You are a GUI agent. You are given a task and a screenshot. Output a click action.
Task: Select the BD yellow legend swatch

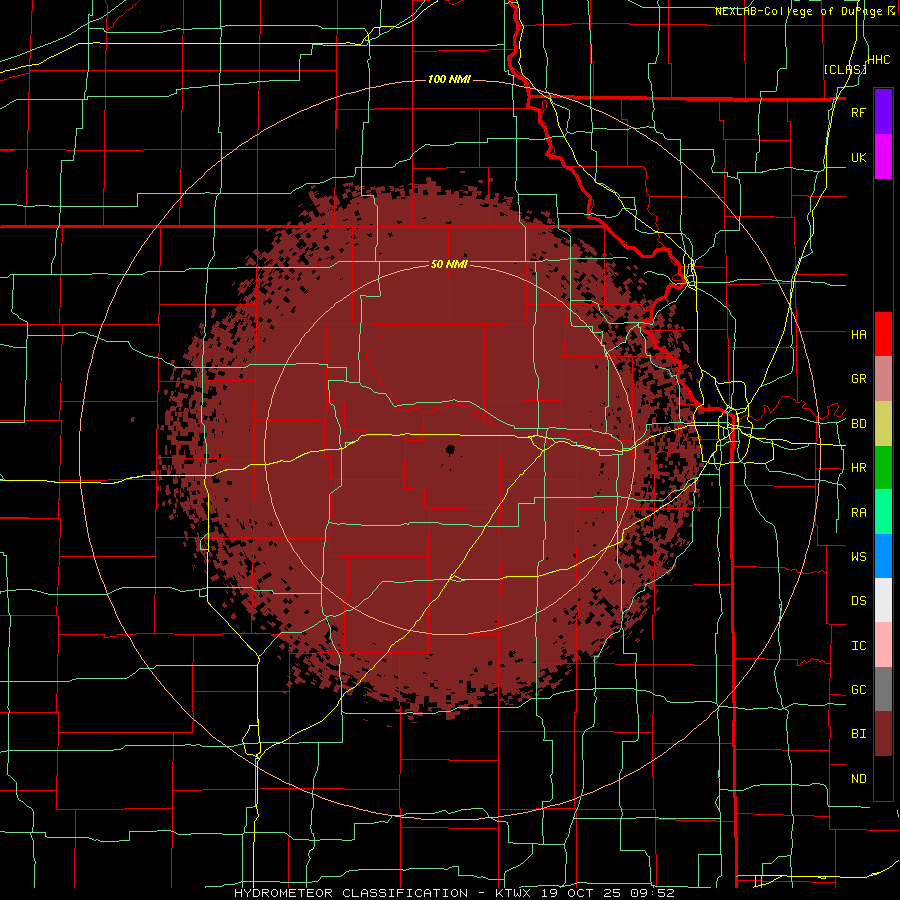(883, 424)
